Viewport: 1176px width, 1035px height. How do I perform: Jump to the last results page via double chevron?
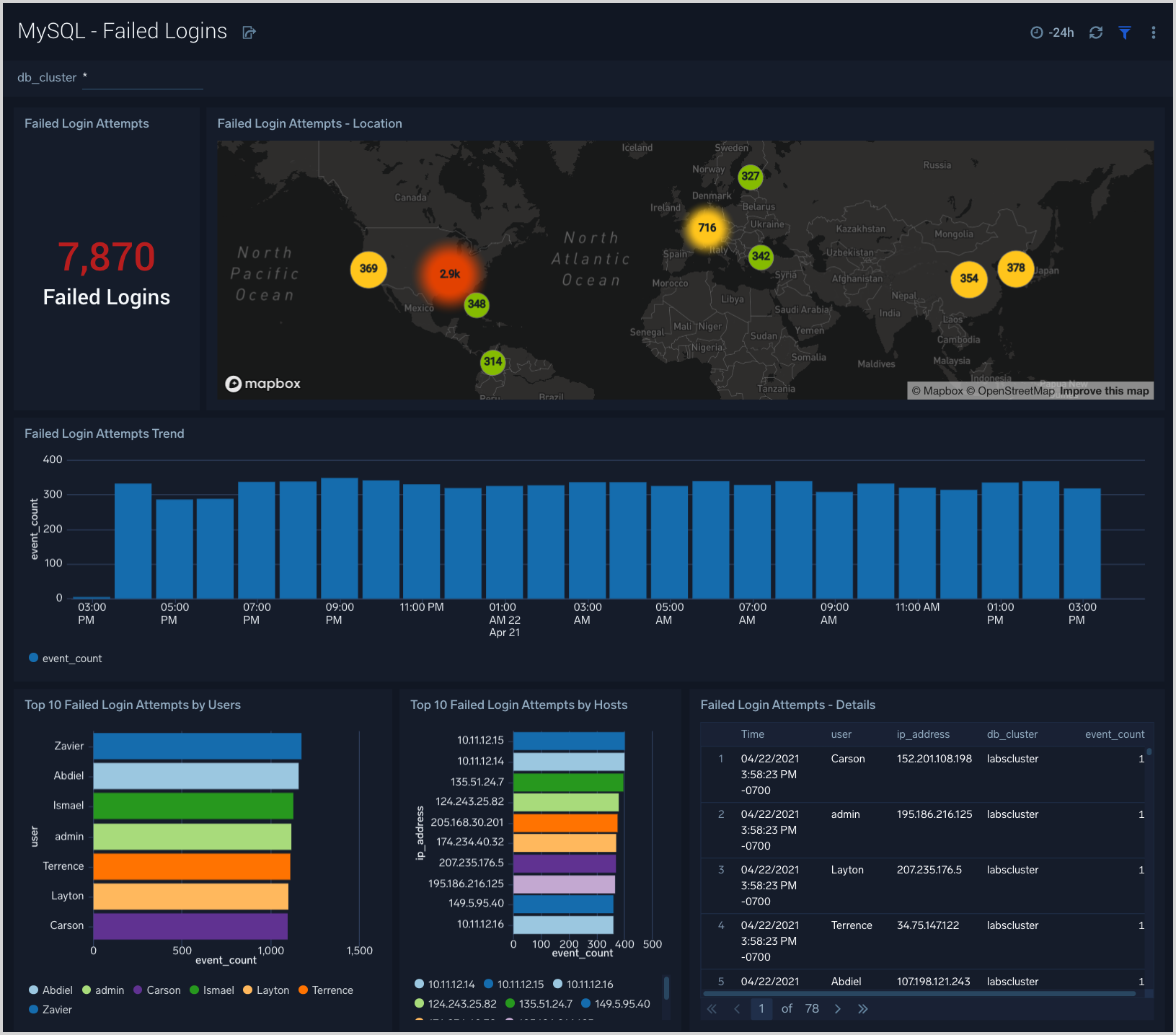pyautogui.click(x=863, y=1008)
